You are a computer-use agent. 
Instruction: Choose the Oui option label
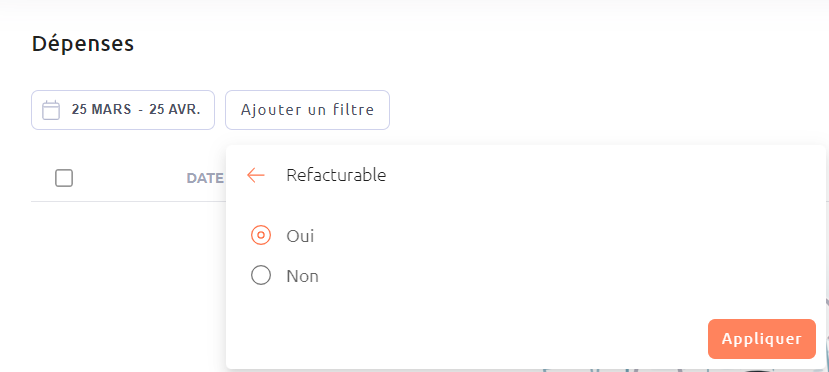point(300,236)
